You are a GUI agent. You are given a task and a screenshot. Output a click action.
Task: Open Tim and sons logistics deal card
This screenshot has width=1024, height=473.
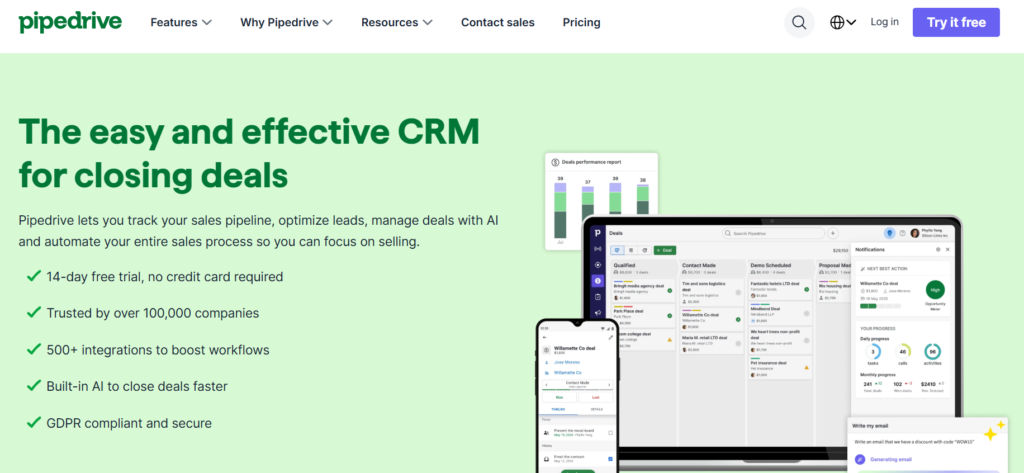tap(711, 292)
